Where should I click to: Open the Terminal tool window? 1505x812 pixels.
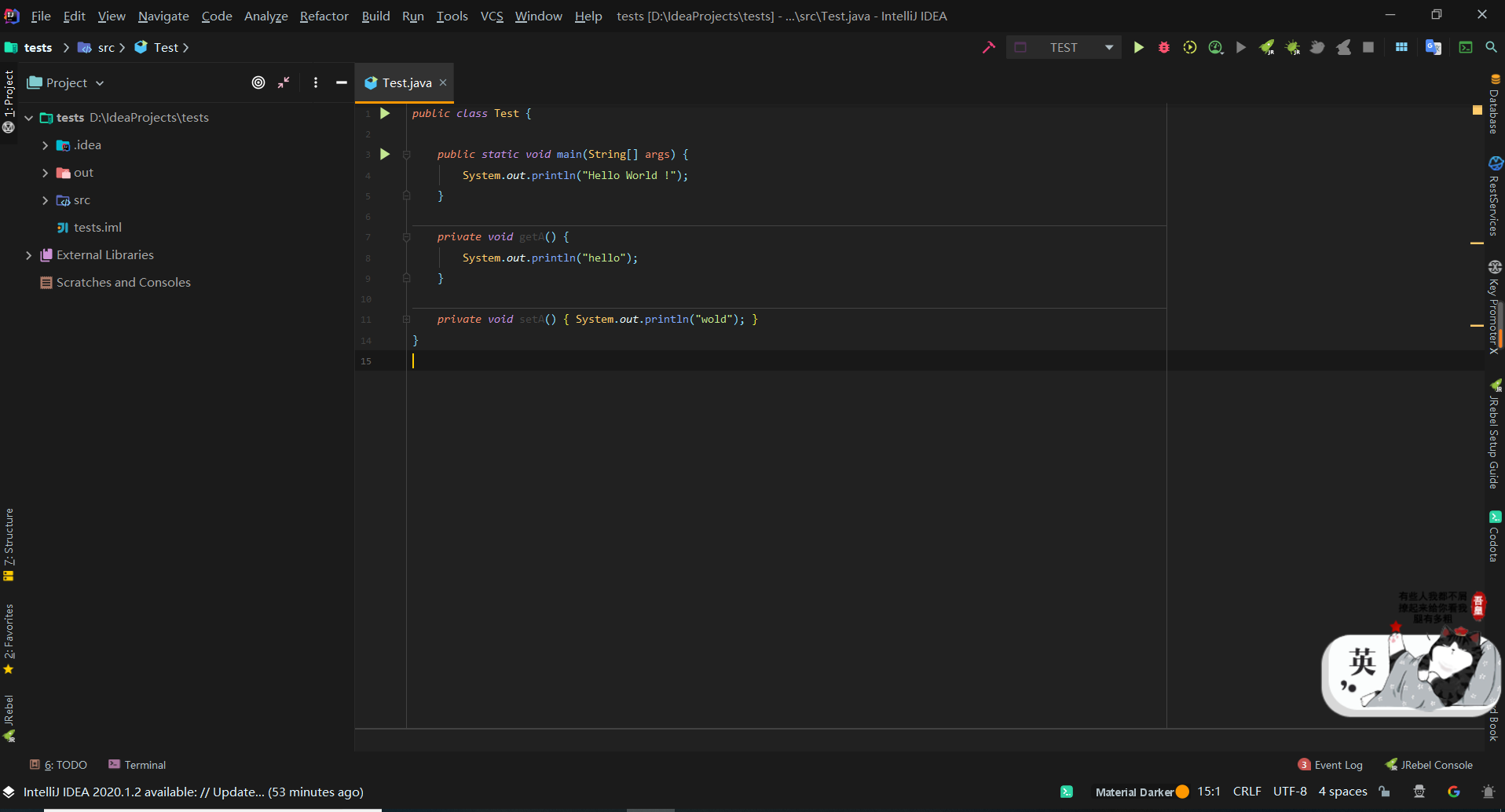[x=137, y=765]
